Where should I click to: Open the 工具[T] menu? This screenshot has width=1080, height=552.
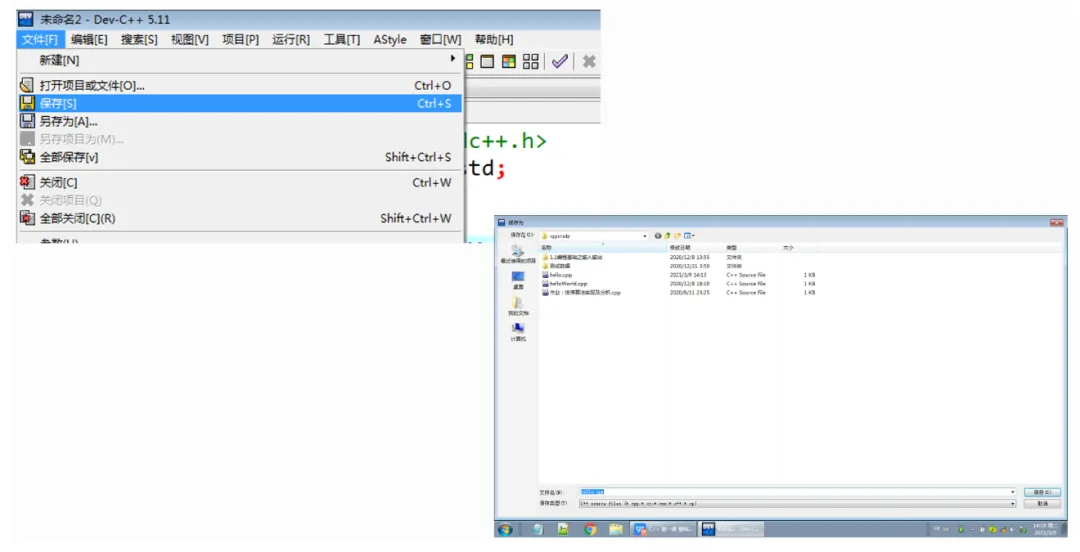342,39
